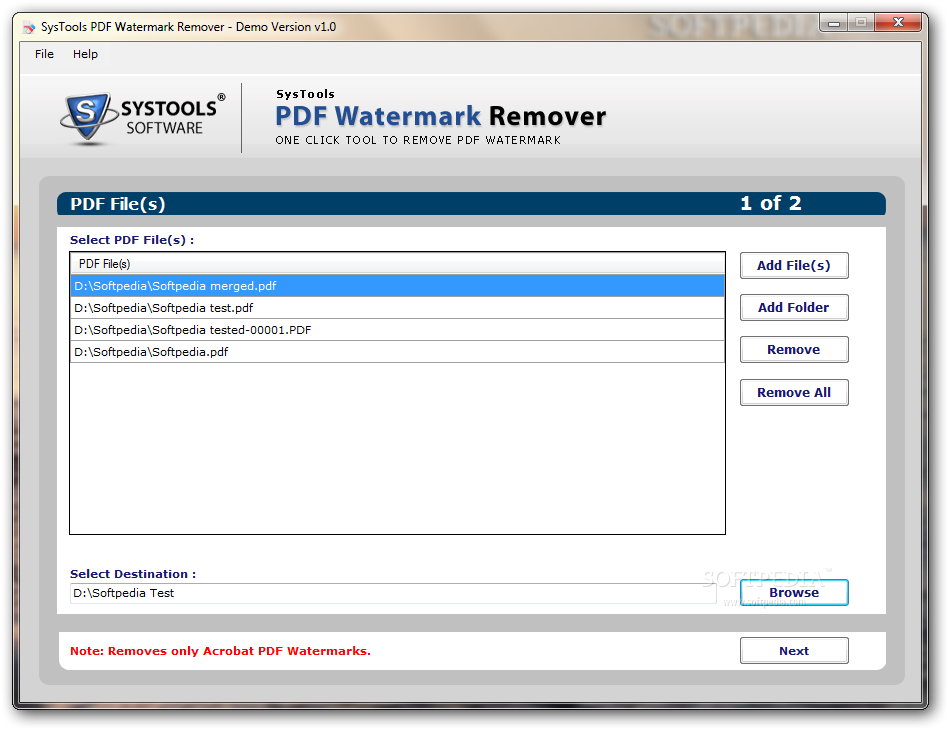
Task: Open the File menu
Action: [x=44, y=54]
